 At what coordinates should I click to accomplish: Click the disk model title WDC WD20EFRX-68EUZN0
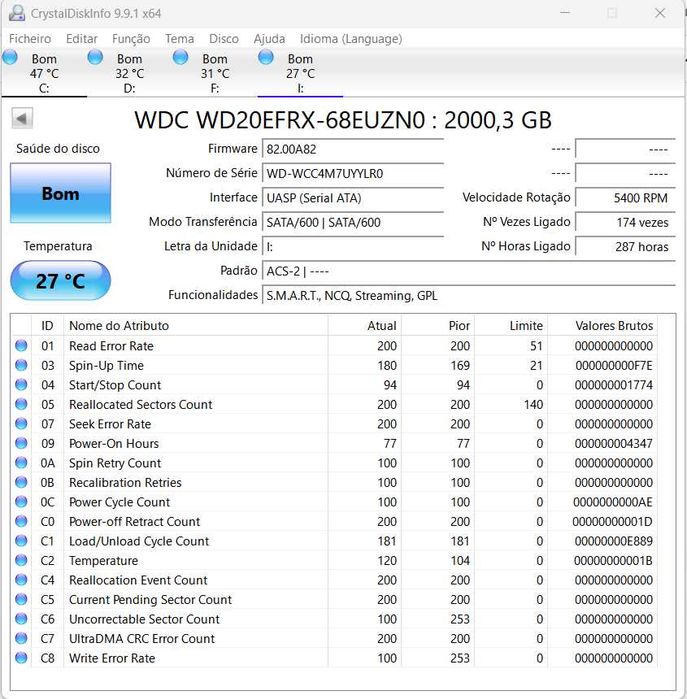tap(343, 120)
